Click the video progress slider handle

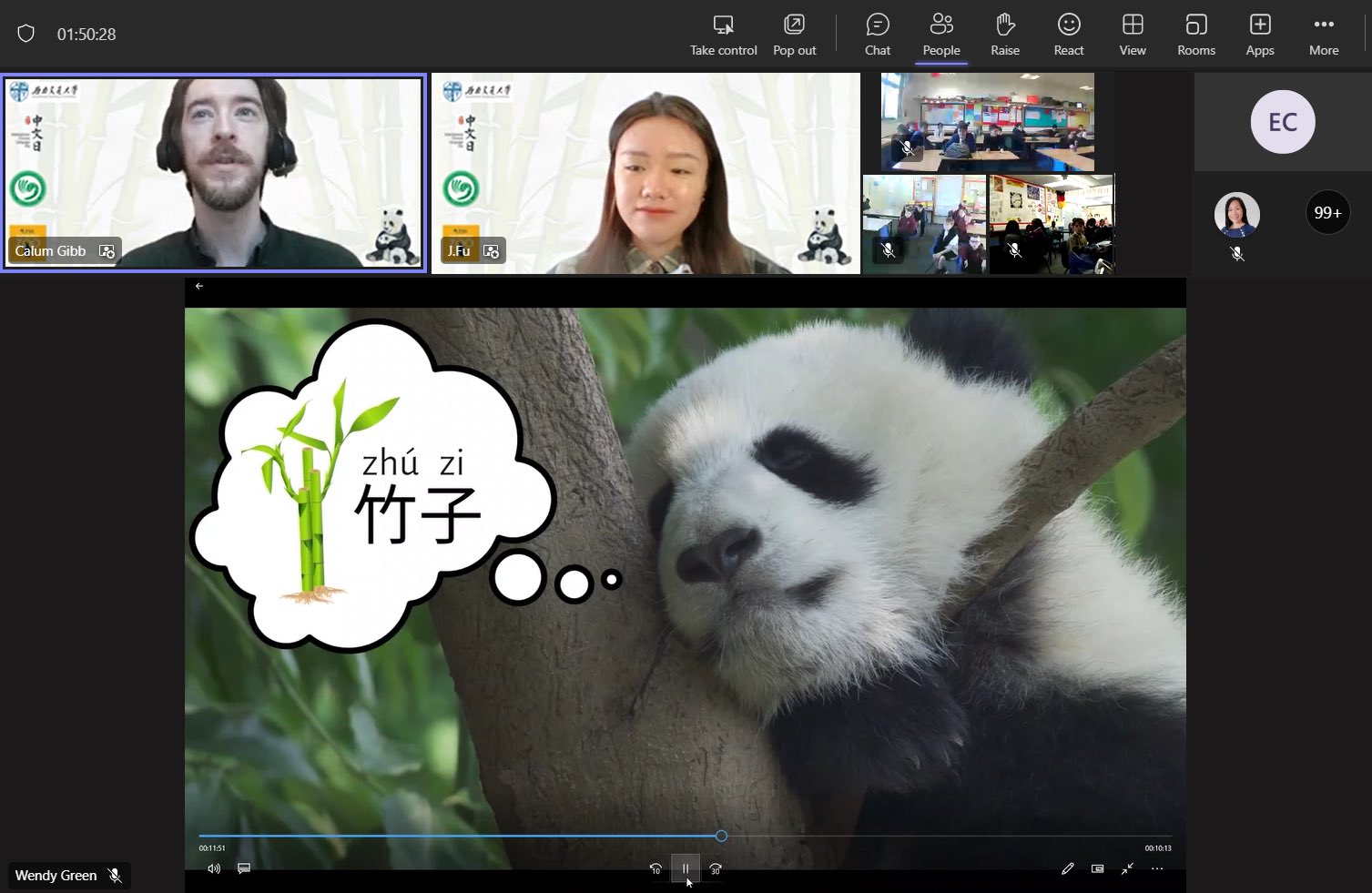pos(721,836)
